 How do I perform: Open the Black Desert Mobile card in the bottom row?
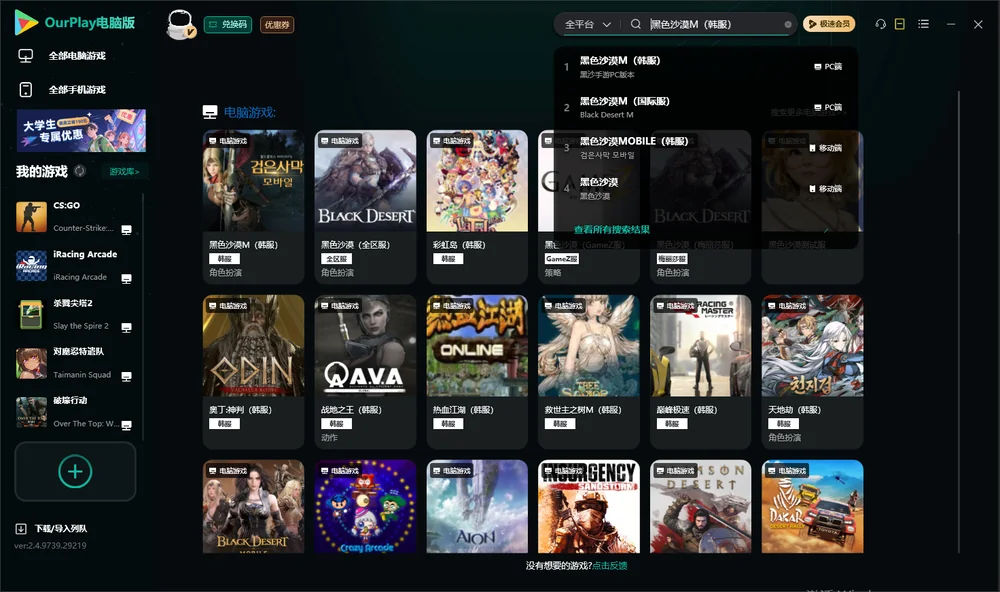[253, 507]
